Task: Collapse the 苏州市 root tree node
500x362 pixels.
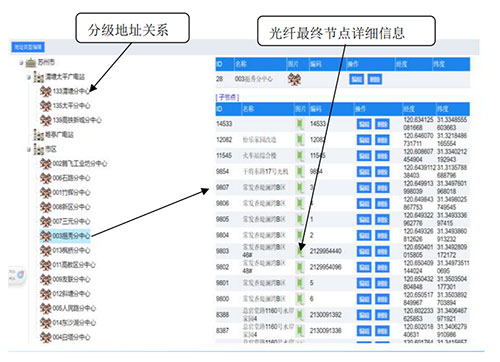Action: coord(21,63)
